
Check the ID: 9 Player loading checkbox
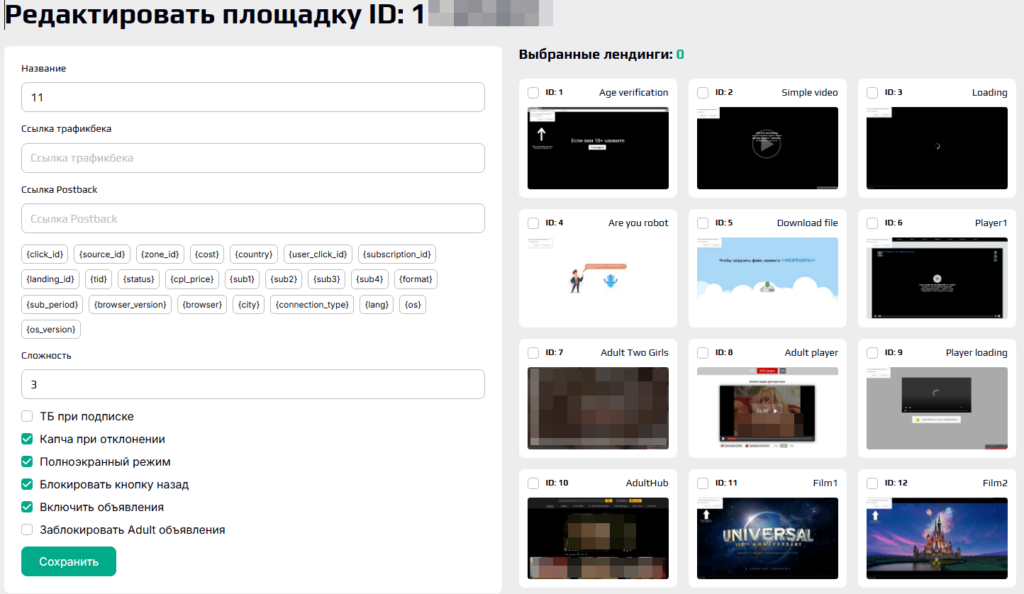(872, 353)
